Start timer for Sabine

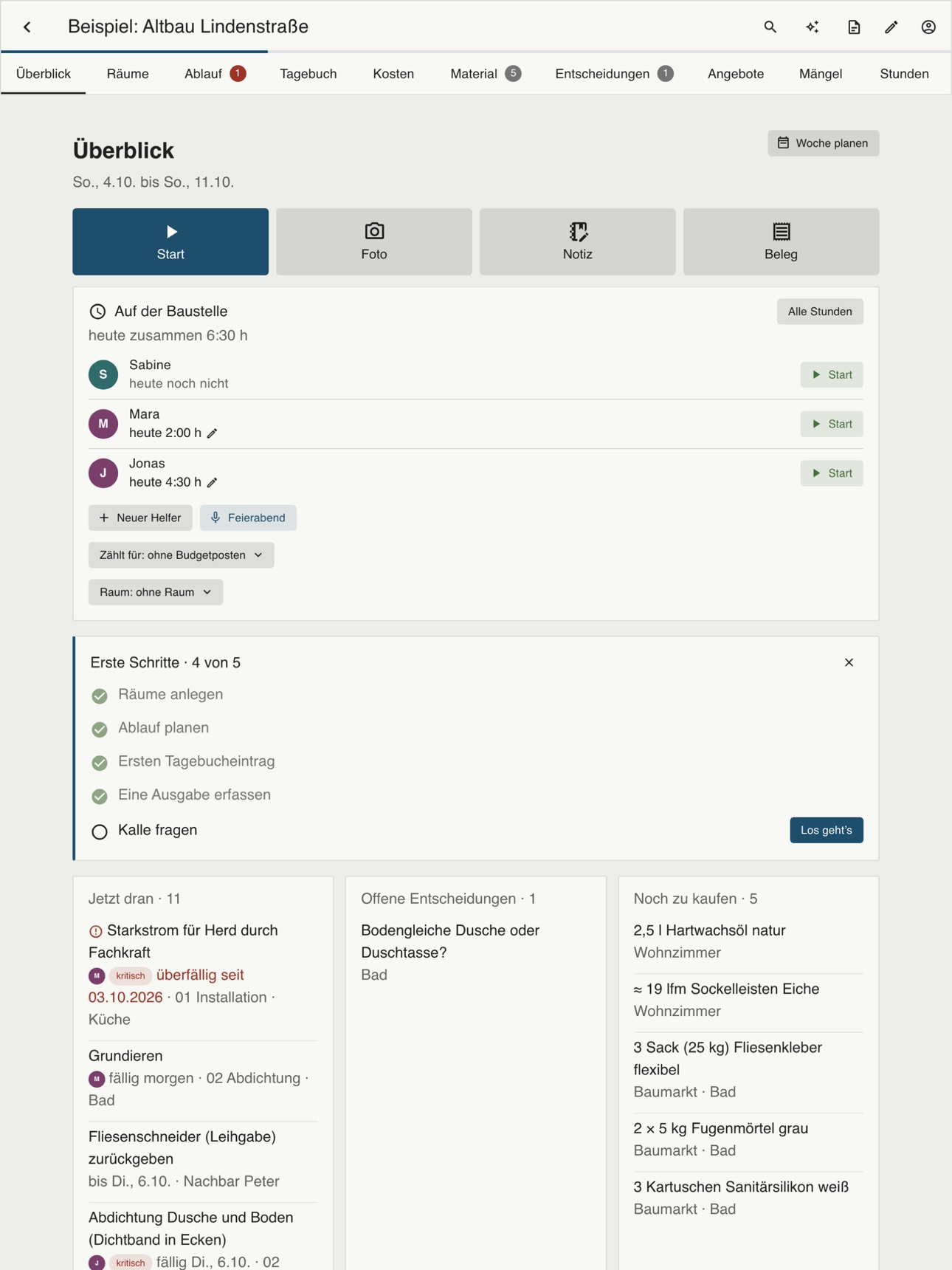pyautogui.click(x=832, y=374)
